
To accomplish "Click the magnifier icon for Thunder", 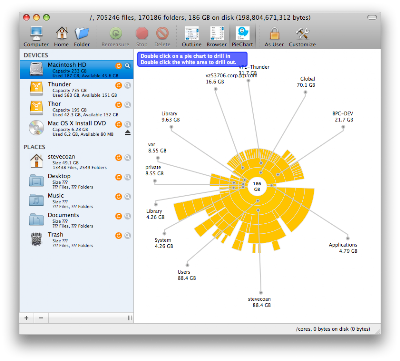I will click(x=127, y=86).
